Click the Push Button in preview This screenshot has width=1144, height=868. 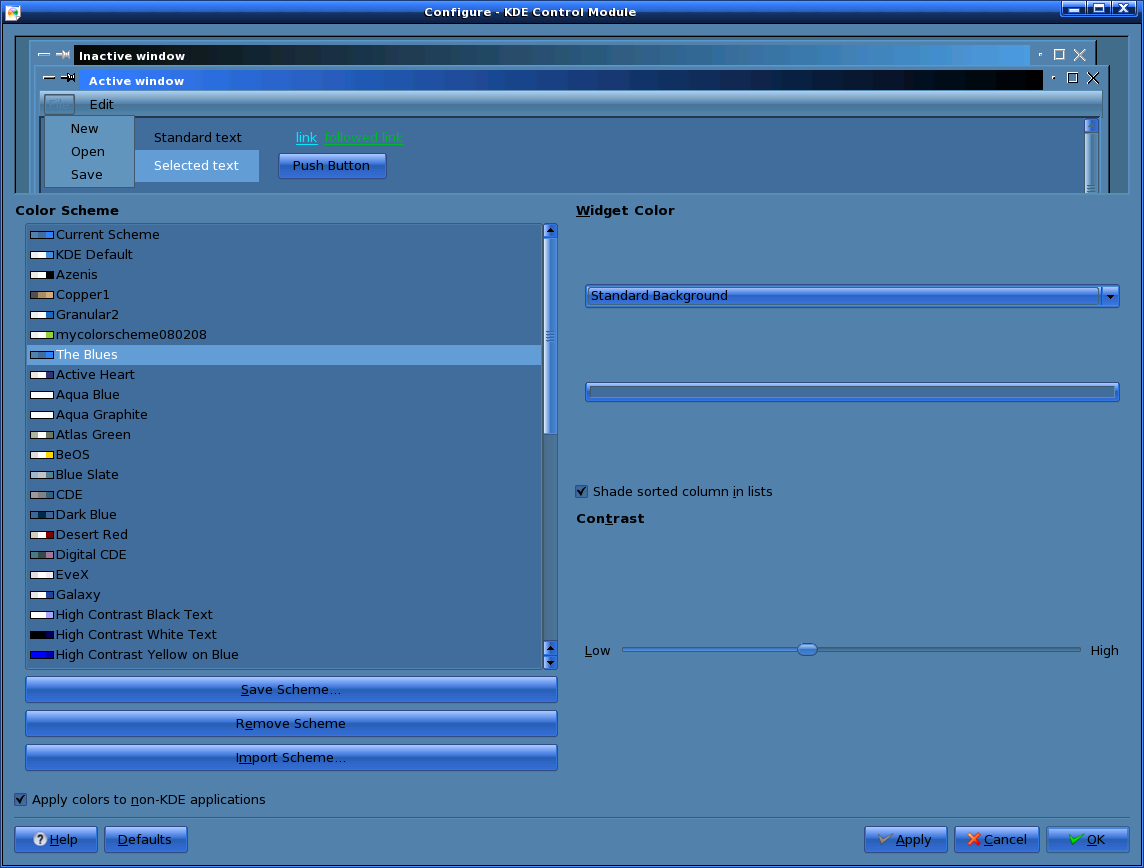tap(332, 166)
